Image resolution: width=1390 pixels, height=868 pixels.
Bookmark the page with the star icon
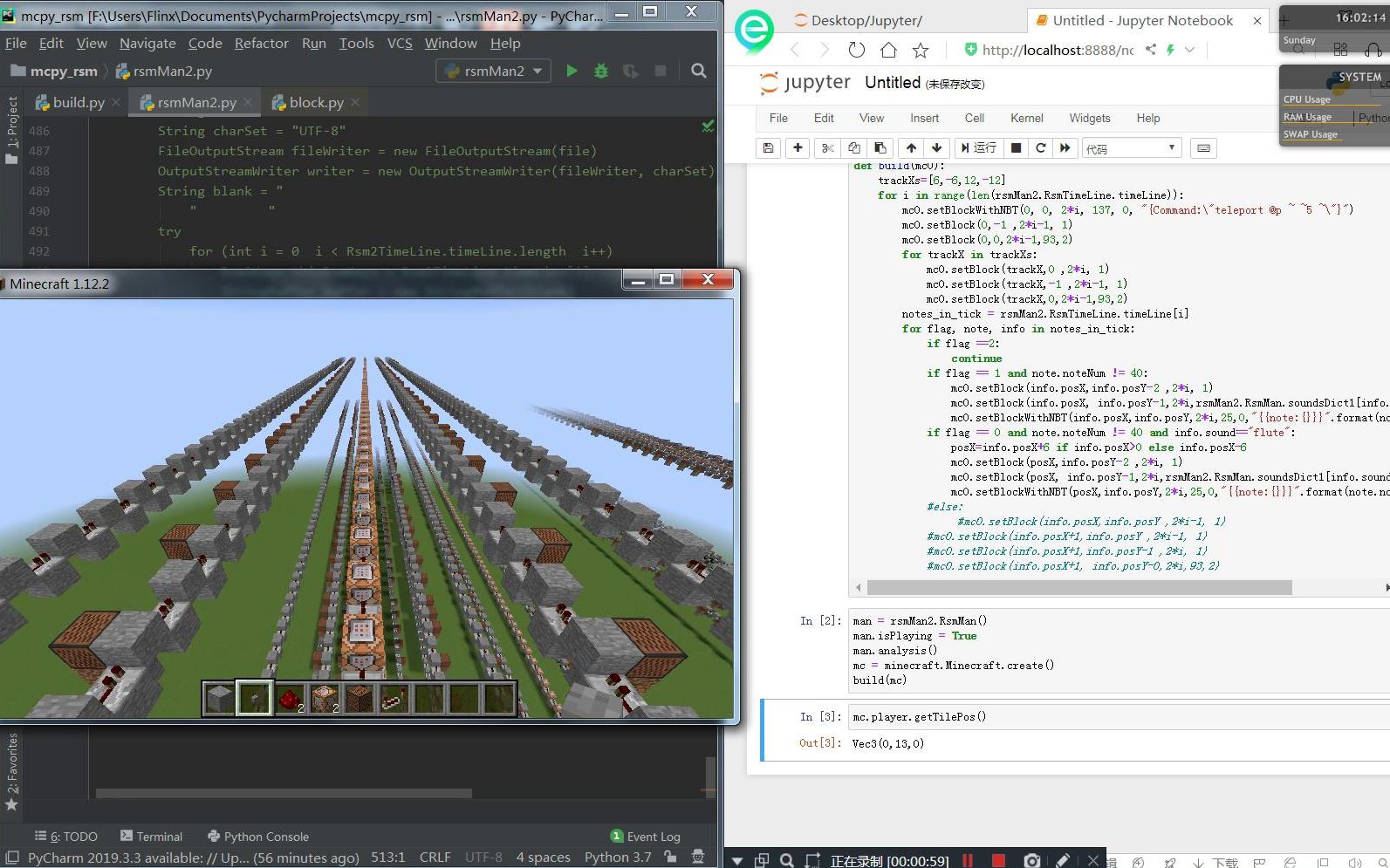[x=921, y=50]
